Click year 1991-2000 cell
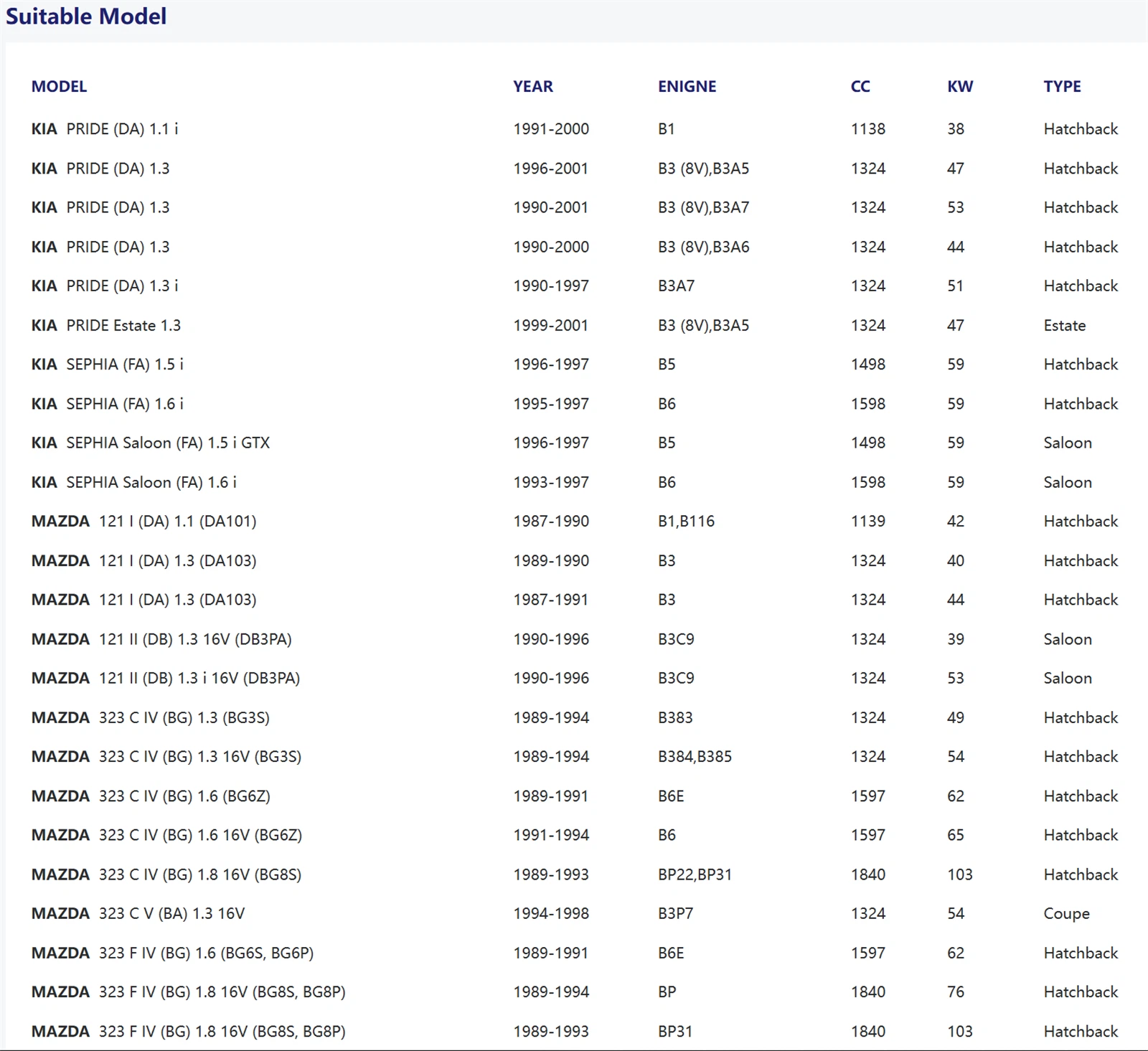 click(x=551, y=129)
